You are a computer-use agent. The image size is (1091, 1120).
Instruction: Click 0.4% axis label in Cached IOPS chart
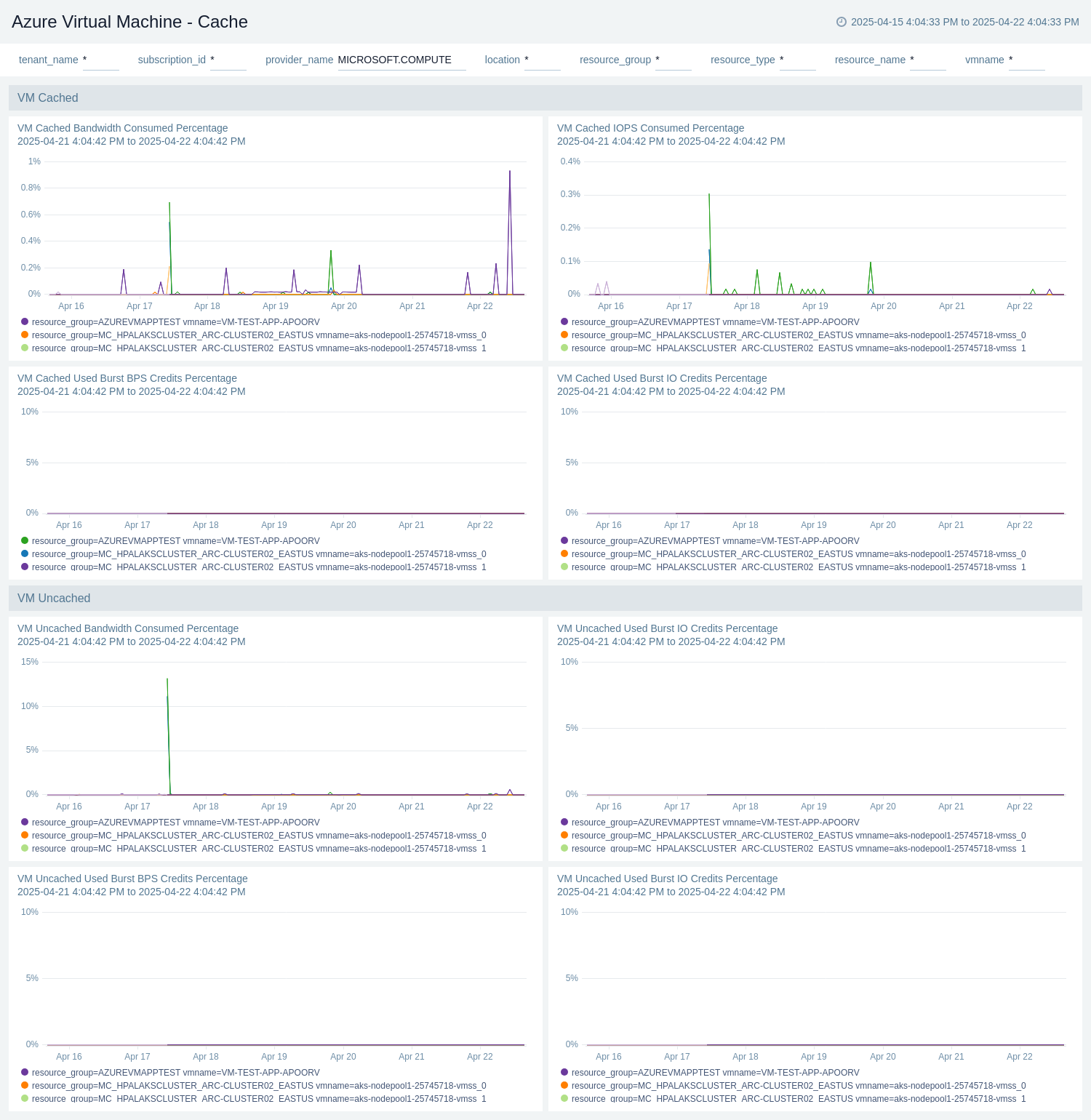tap(570, 161)
